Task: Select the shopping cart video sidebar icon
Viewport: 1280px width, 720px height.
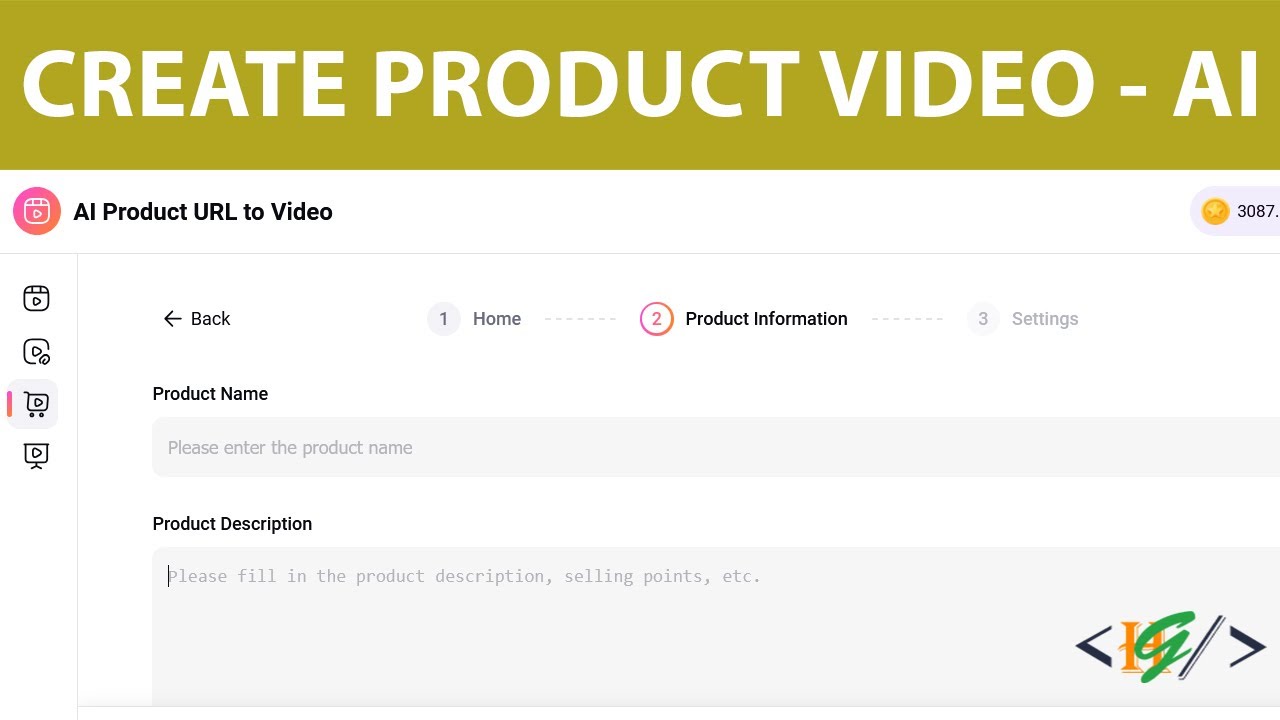Action: point(36,404)
